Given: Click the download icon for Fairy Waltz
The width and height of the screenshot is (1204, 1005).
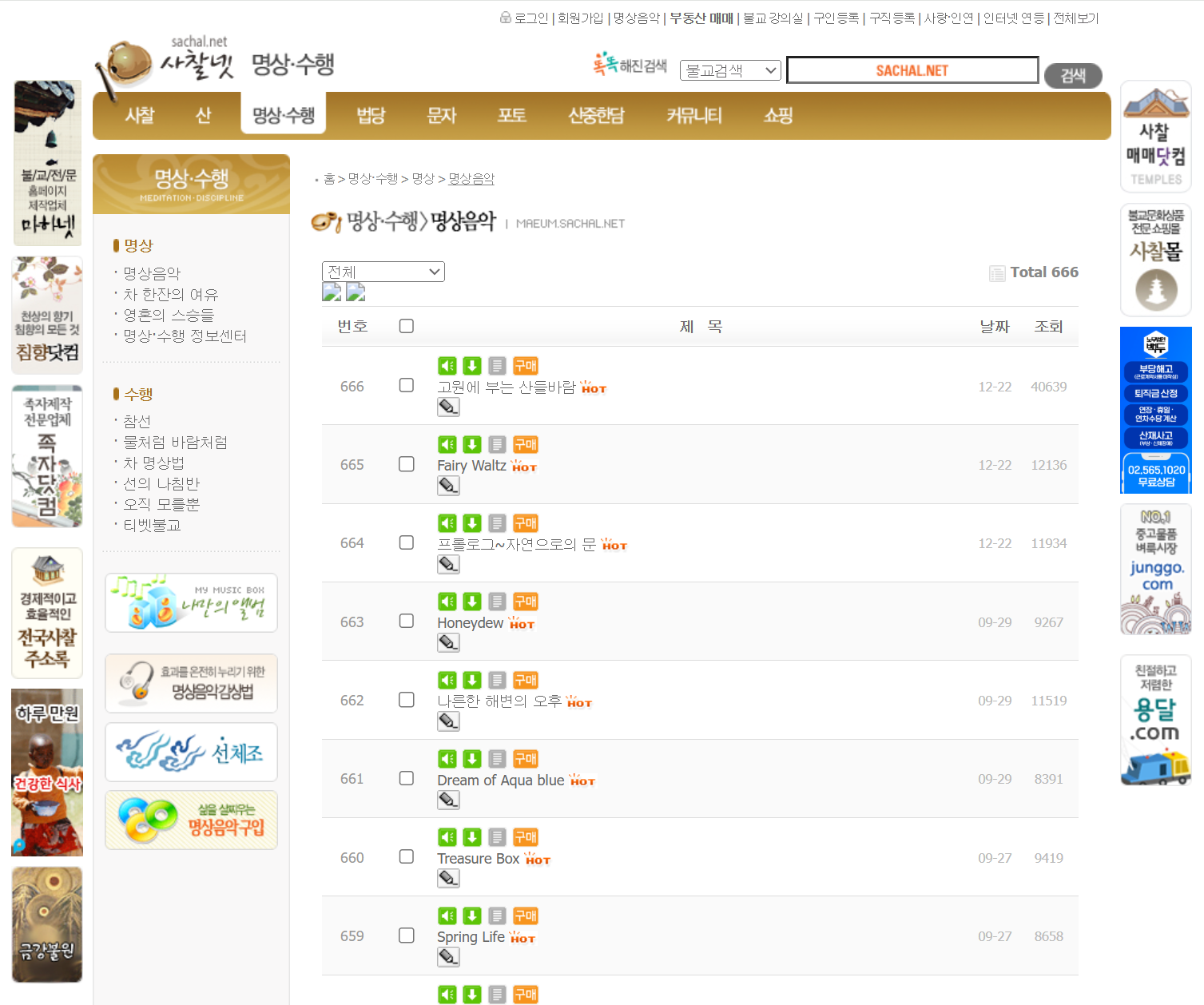Looking at the screenshot, I should (x=472, y=444).
